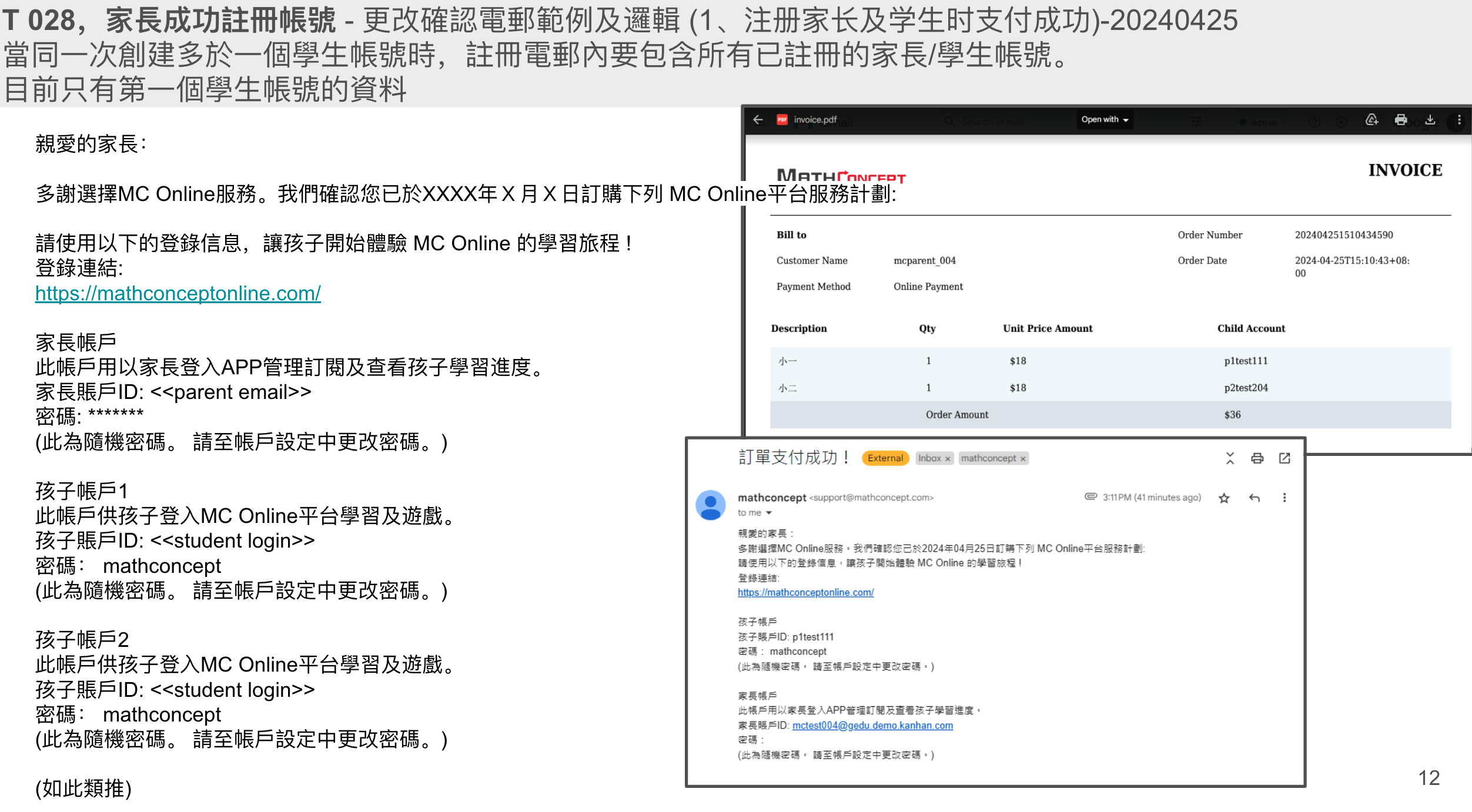Star the mathconcept email
This screenshot has height=812, width=1472.
click(1224, 498)
